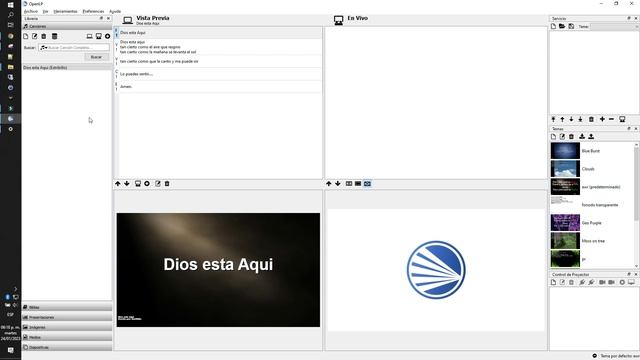Undock the Servicio panel with float button

click(629, 18)
